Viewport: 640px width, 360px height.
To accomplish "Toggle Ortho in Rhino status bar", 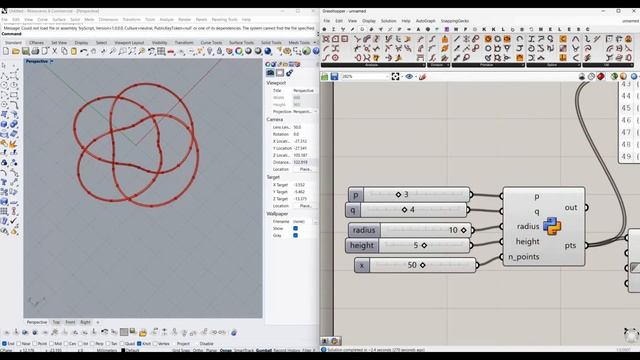I will point(198,350).
